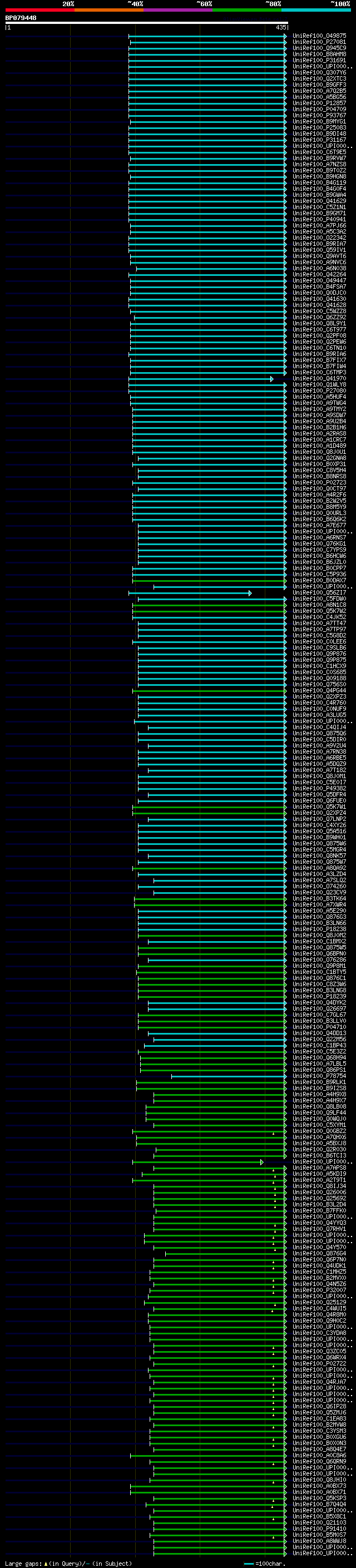This screenshot has width=356, height=1568.
Task: Select the UniRef100_C0LEE6 label
Action: coord(319,641)
